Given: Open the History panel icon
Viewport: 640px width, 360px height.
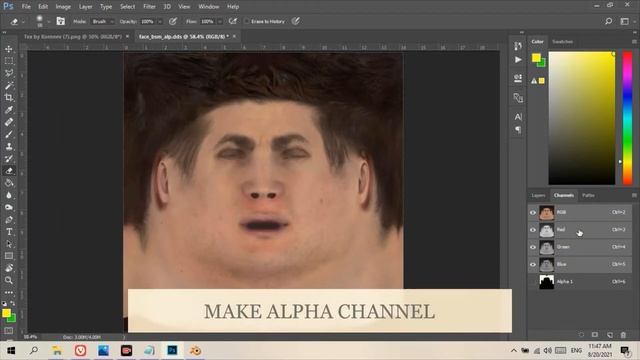Looking at the screenshot, I should [518, 46].
